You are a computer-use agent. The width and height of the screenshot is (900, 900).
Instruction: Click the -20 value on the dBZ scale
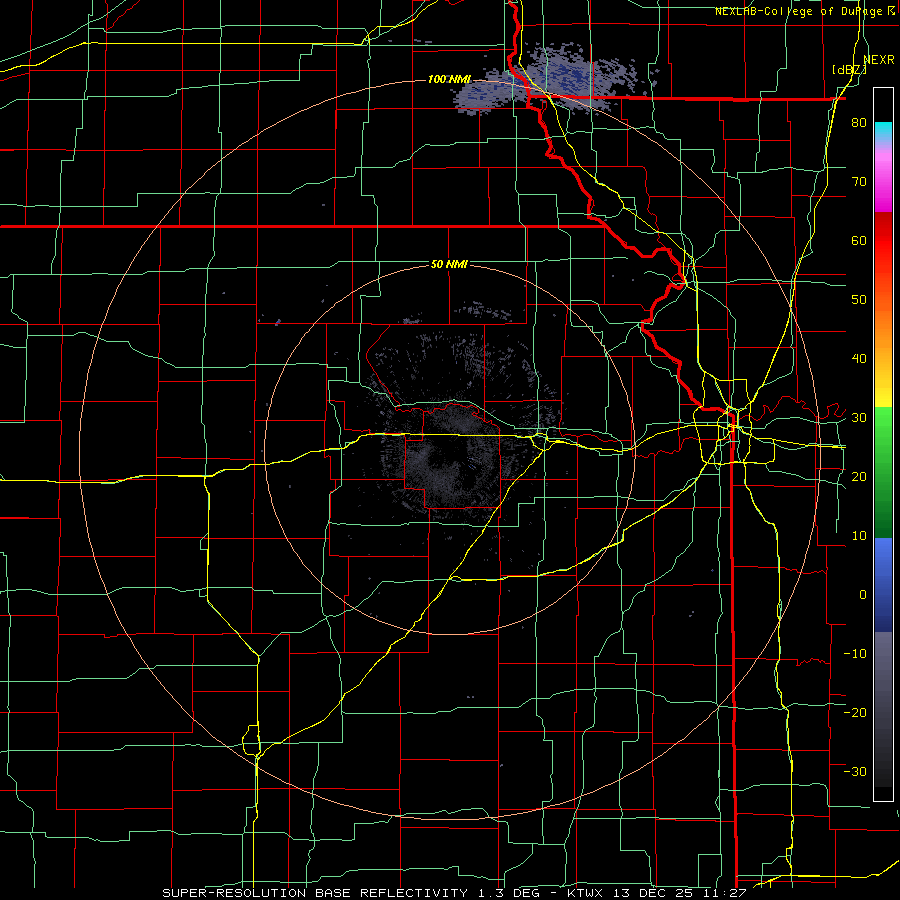point(855,712)
